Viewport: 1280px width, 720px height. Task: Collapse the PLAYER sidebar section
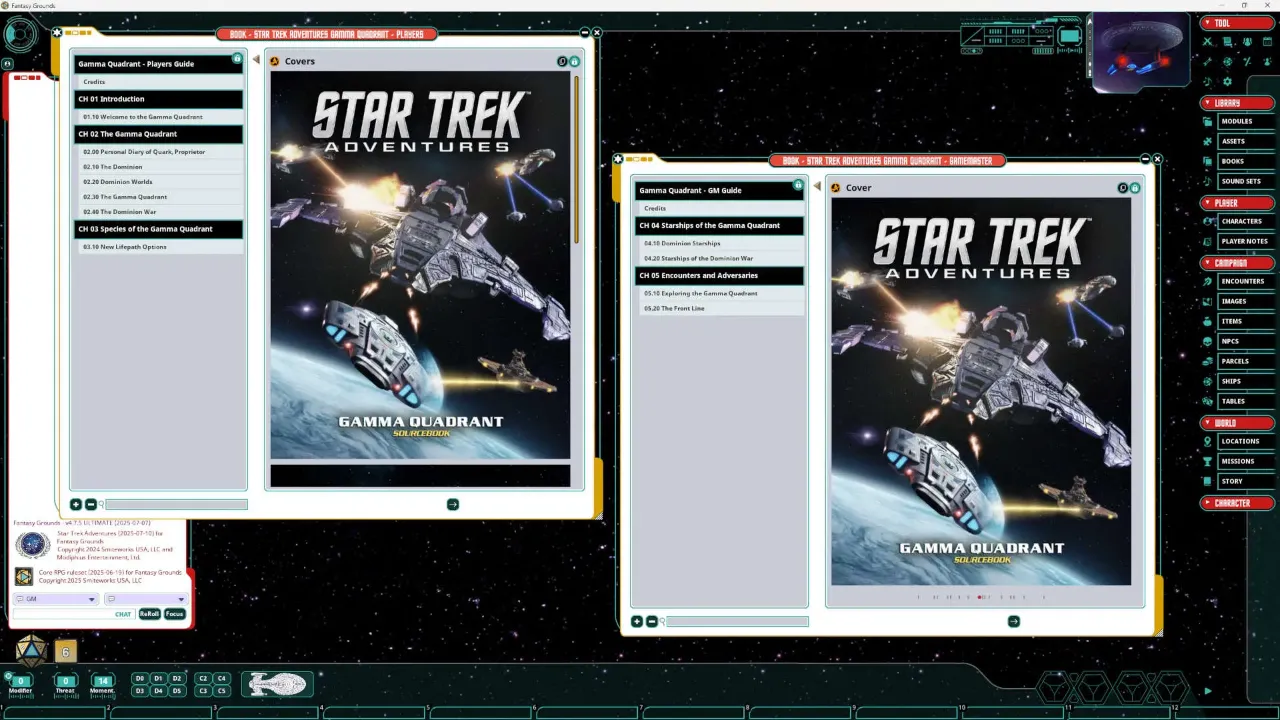click(x=1236, y=203)
